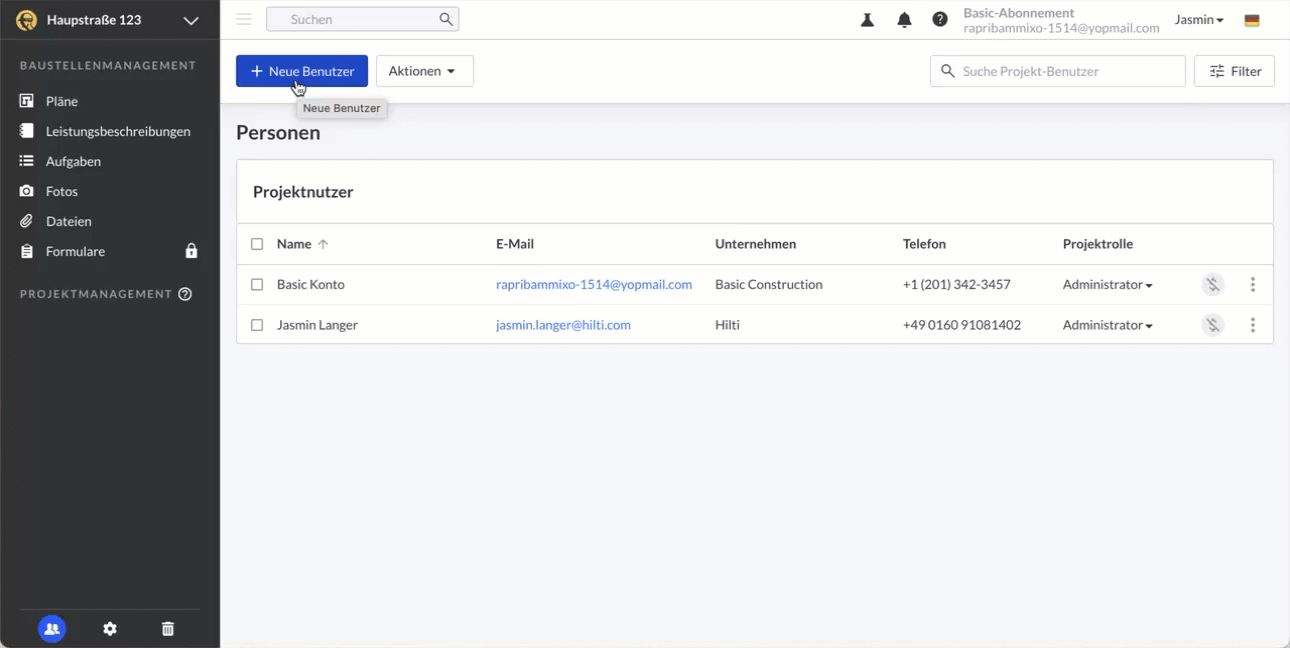The width and height of the screenshot is (1290, 648).
Task: Click the Neue Benutzer button
Action: click(302, 71)
